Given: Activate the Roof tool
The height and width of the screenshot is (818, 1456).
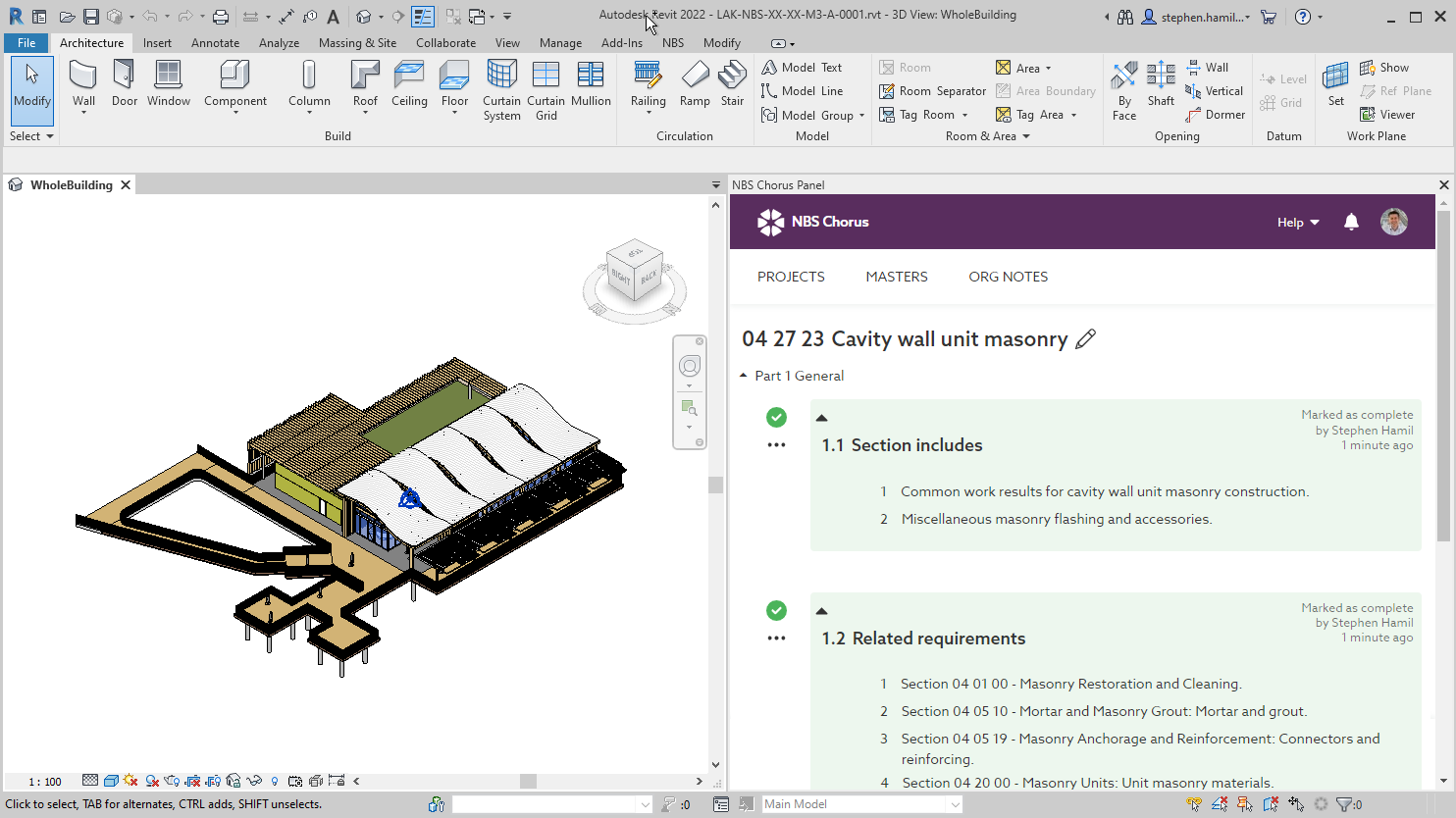Looking at the screenshot, I should tap(365, 86).
